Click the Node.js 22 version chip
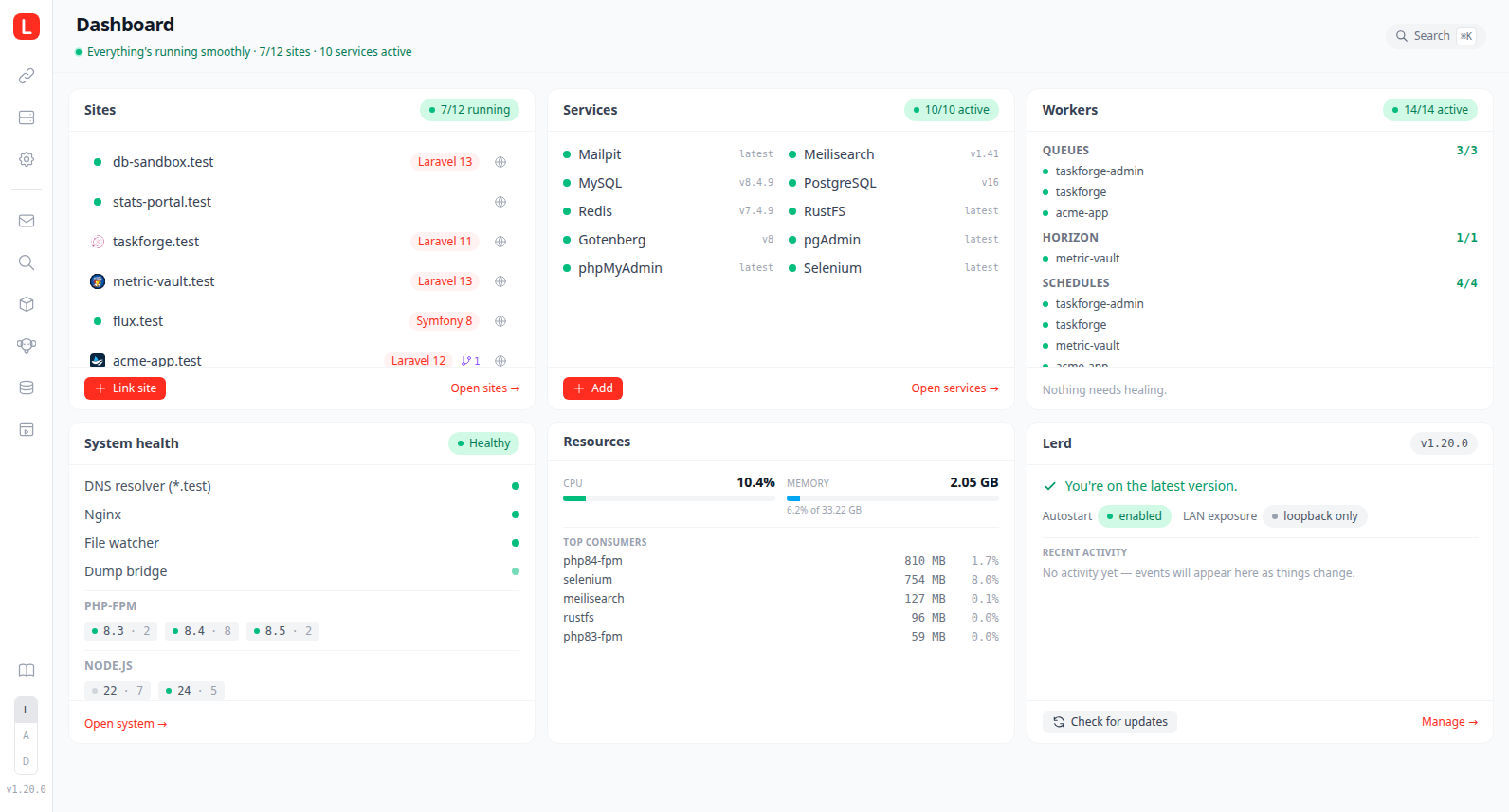Image resolution: width=1509 pixels, height=812 pixels. 118,691
